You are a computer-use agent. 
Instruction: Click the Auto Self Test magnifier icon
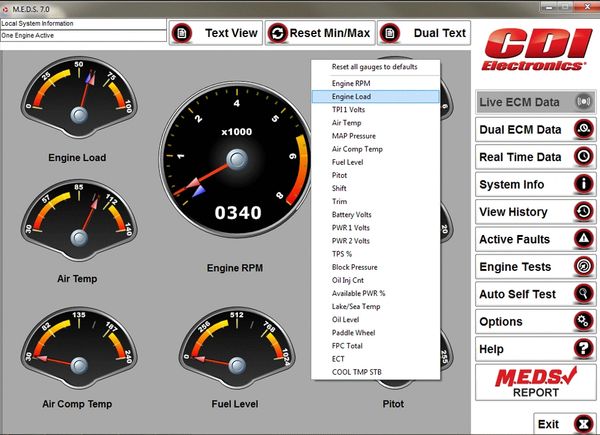click(x=584, y=294)
